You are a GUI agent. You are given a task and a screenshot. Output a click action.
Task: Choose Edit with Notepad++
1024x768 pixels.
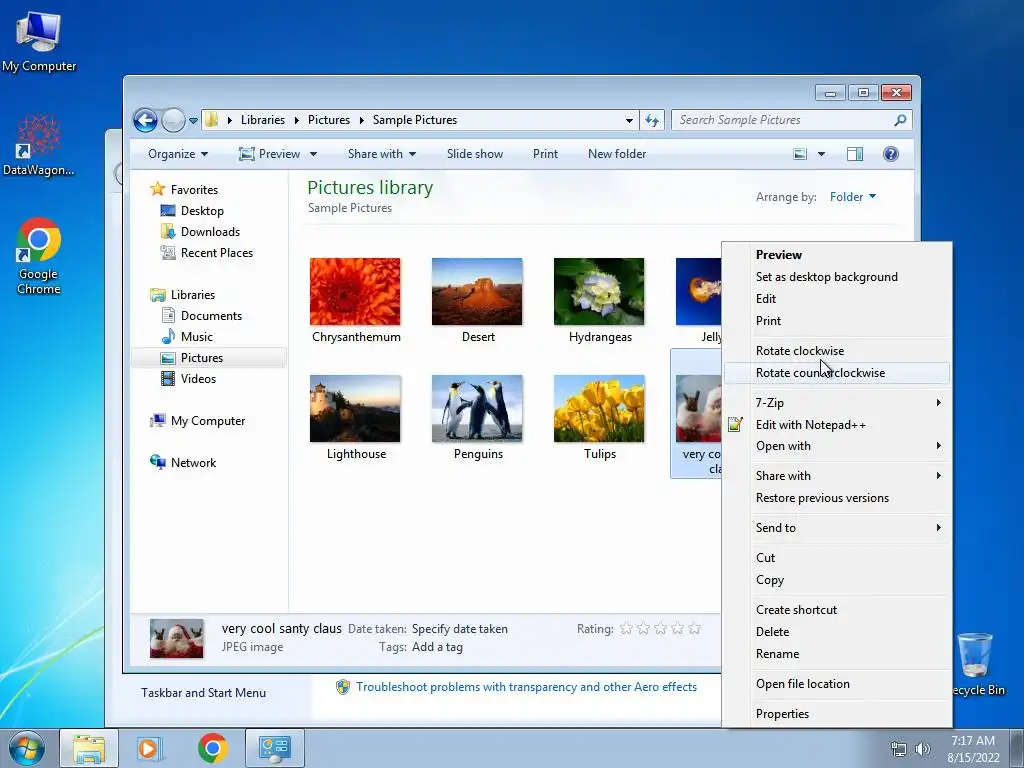point(837,424)
